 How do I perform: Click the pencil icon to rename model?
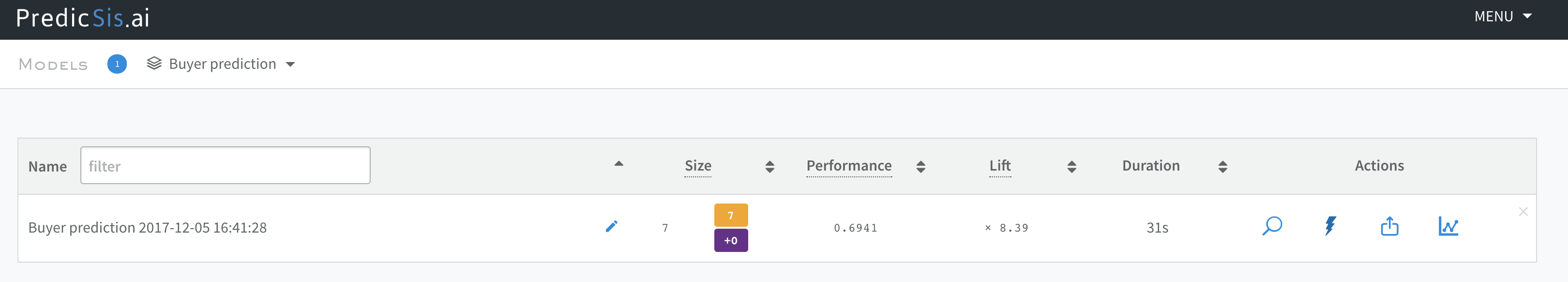[612, 227]
